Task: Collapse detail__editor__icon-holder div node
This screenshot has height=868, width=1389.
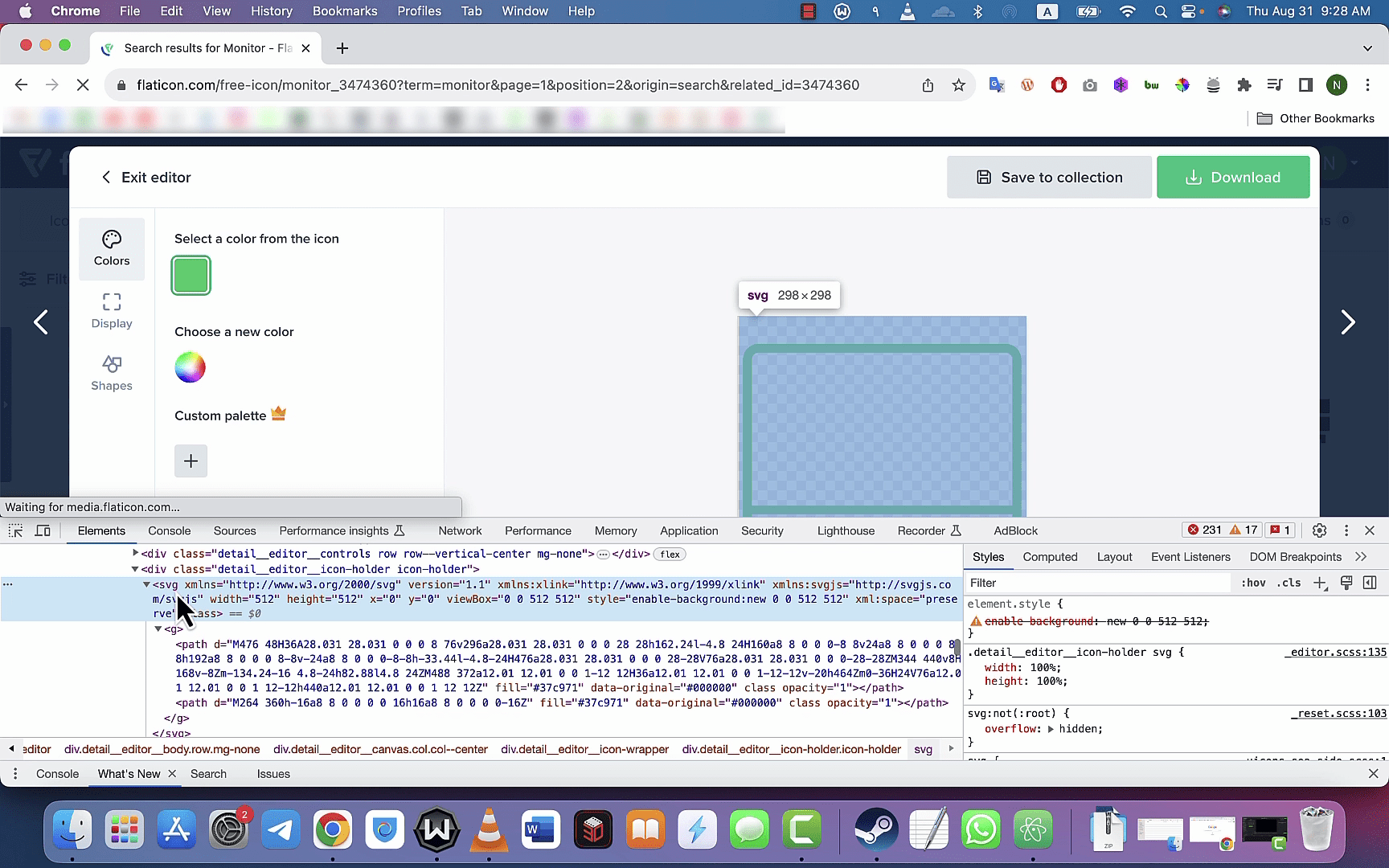Action: 135,568
